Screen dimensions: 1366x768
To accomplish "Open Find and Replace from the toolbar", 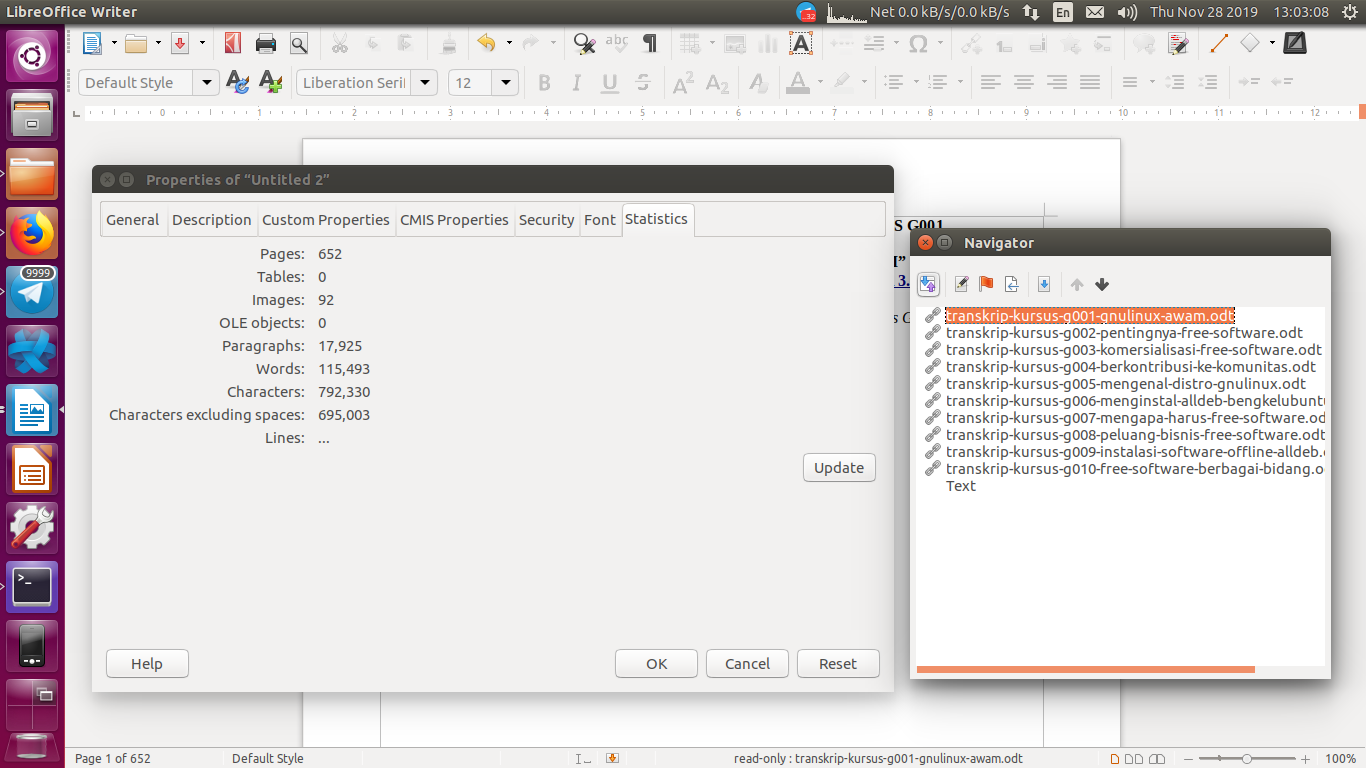I will pos(583,44).
